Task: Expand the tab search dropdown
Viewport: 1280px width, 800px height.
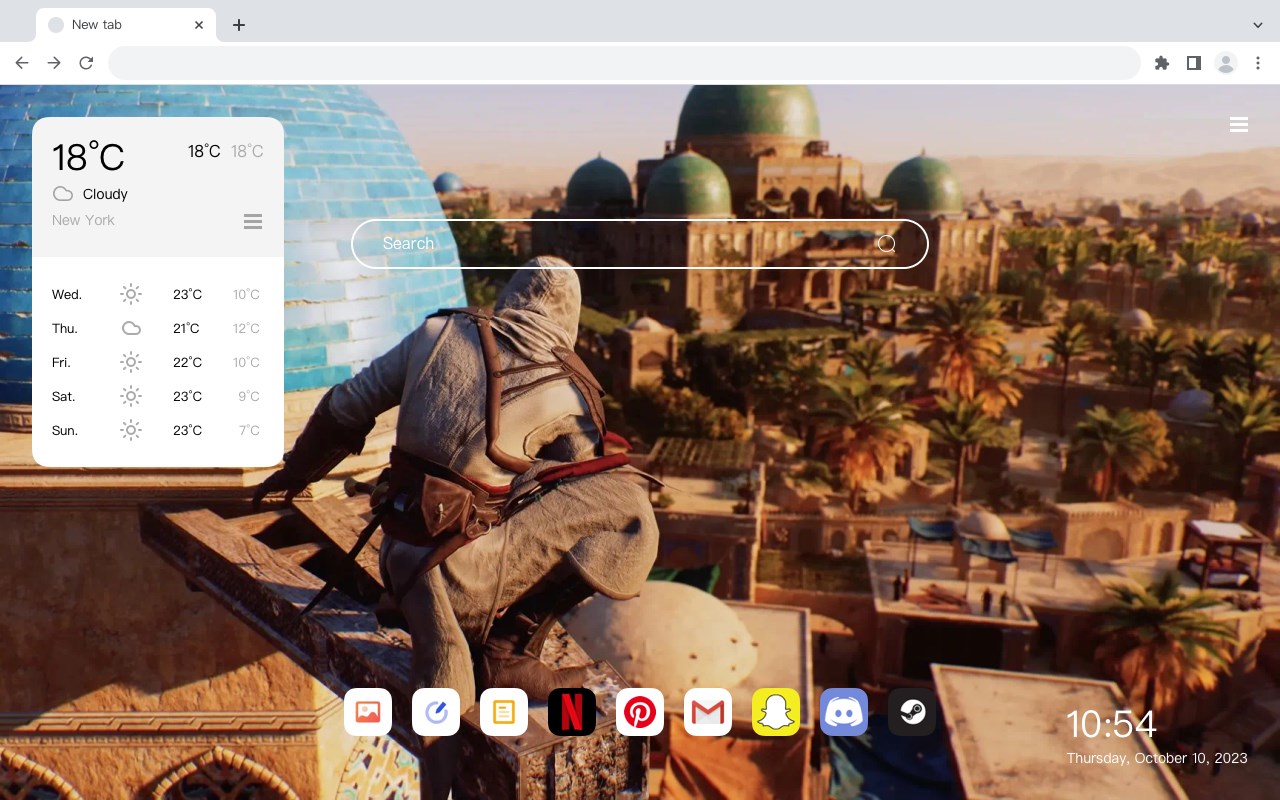Action: [1258, 24]
